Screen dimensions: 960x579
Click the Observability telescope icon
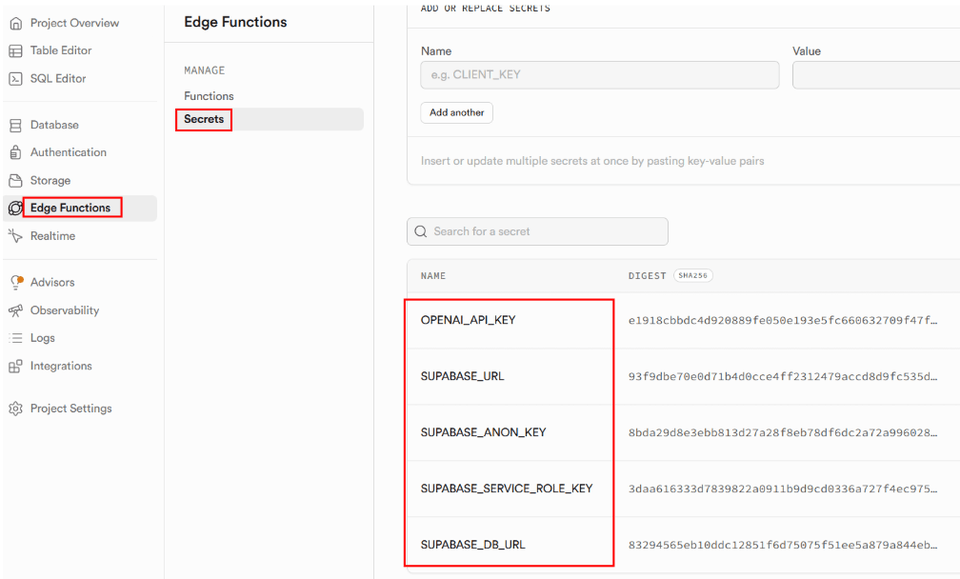coord(16,310)
